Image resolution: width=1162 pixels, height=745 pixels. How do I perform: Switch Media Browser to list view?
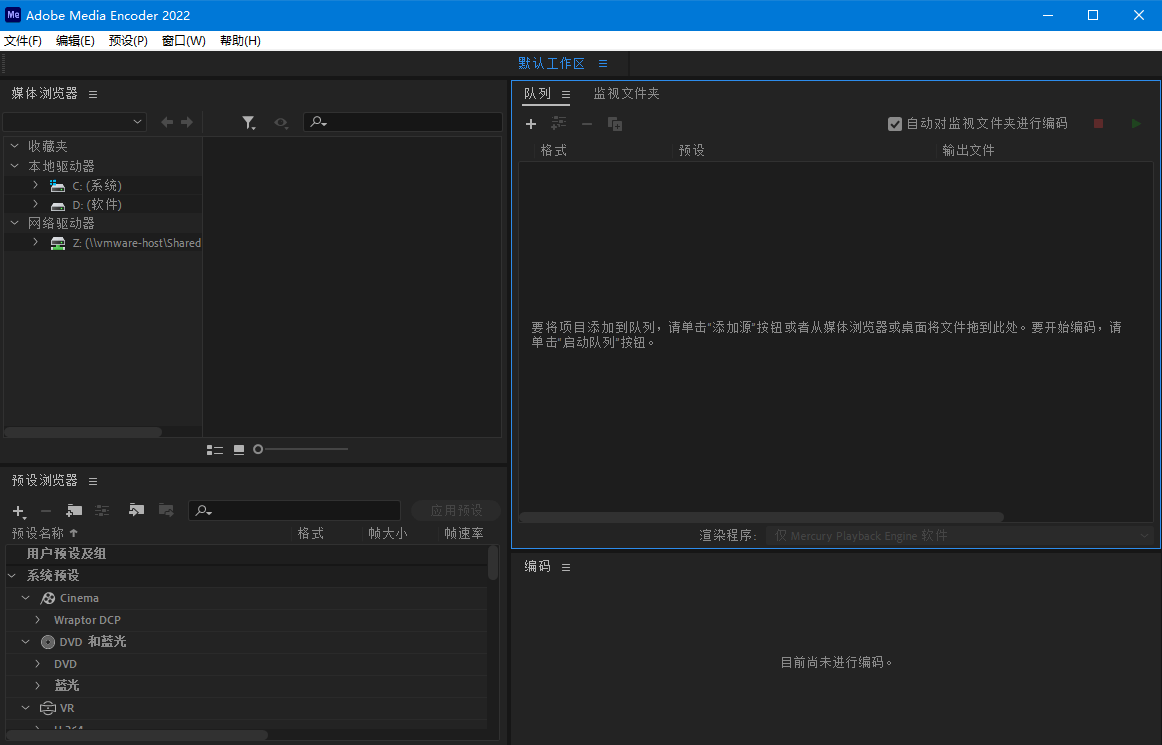(215, 449)
